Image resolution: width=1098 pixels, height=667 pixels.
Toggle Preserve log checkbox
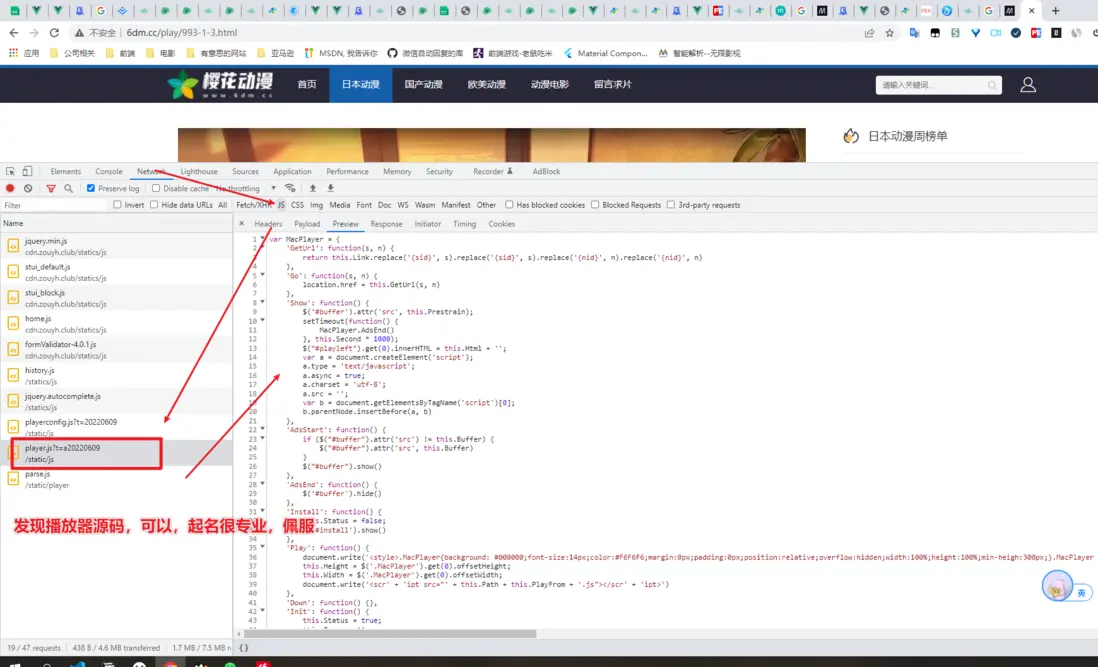(x=91, y=188)
